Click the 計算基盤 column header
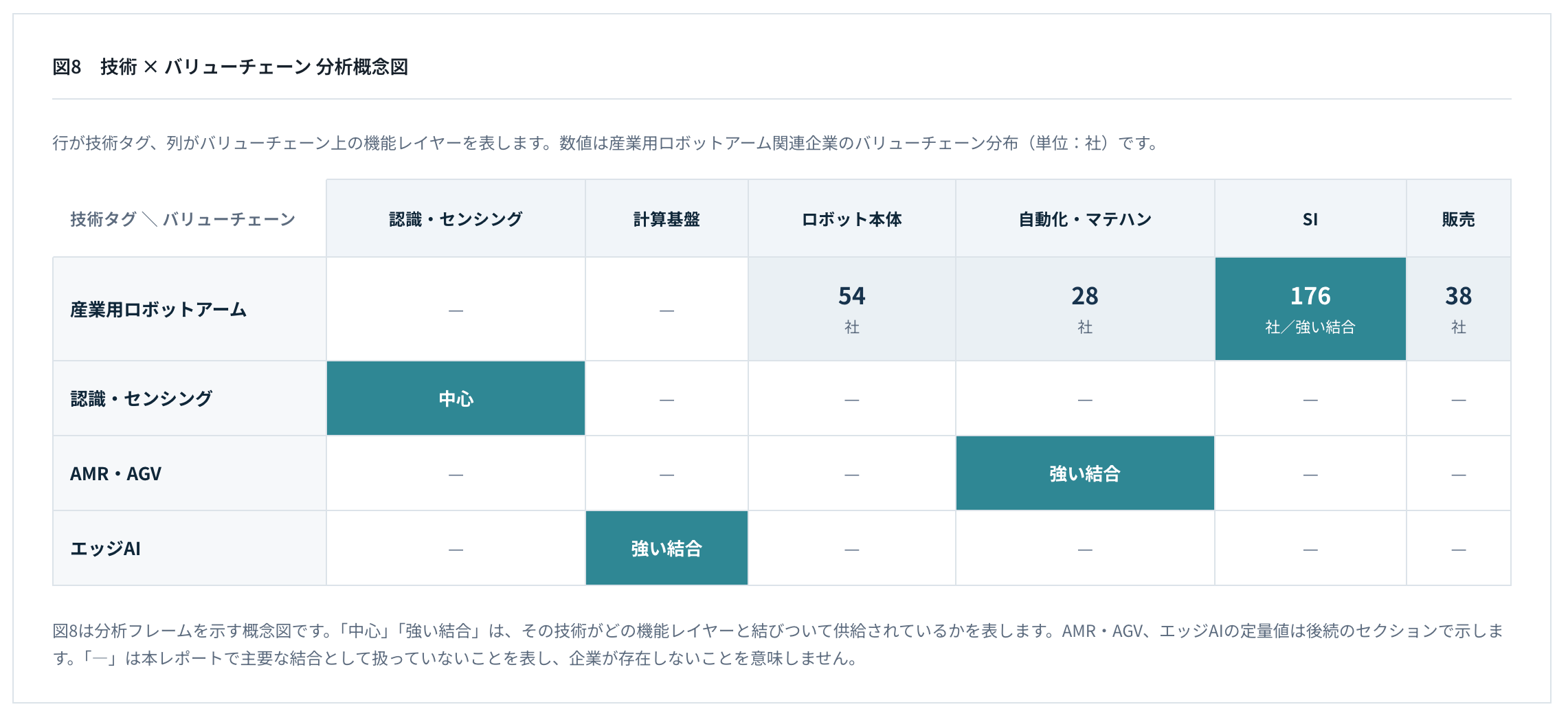Image resolution: width=1568 pixels, height=720 pixels. tap(667, 218)
